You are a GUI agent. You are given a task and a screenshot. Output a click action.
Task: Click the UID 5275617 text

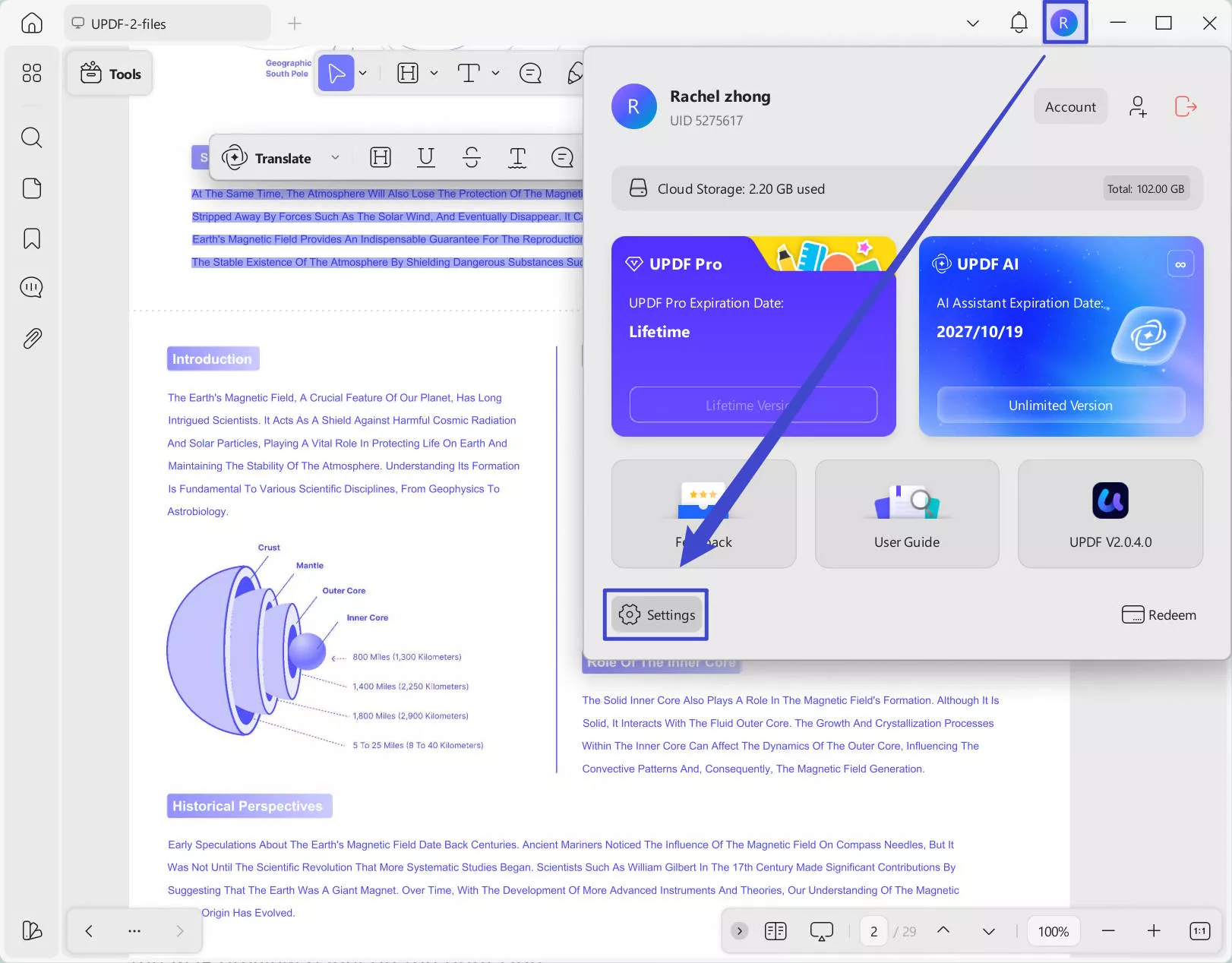pos(706,121)
